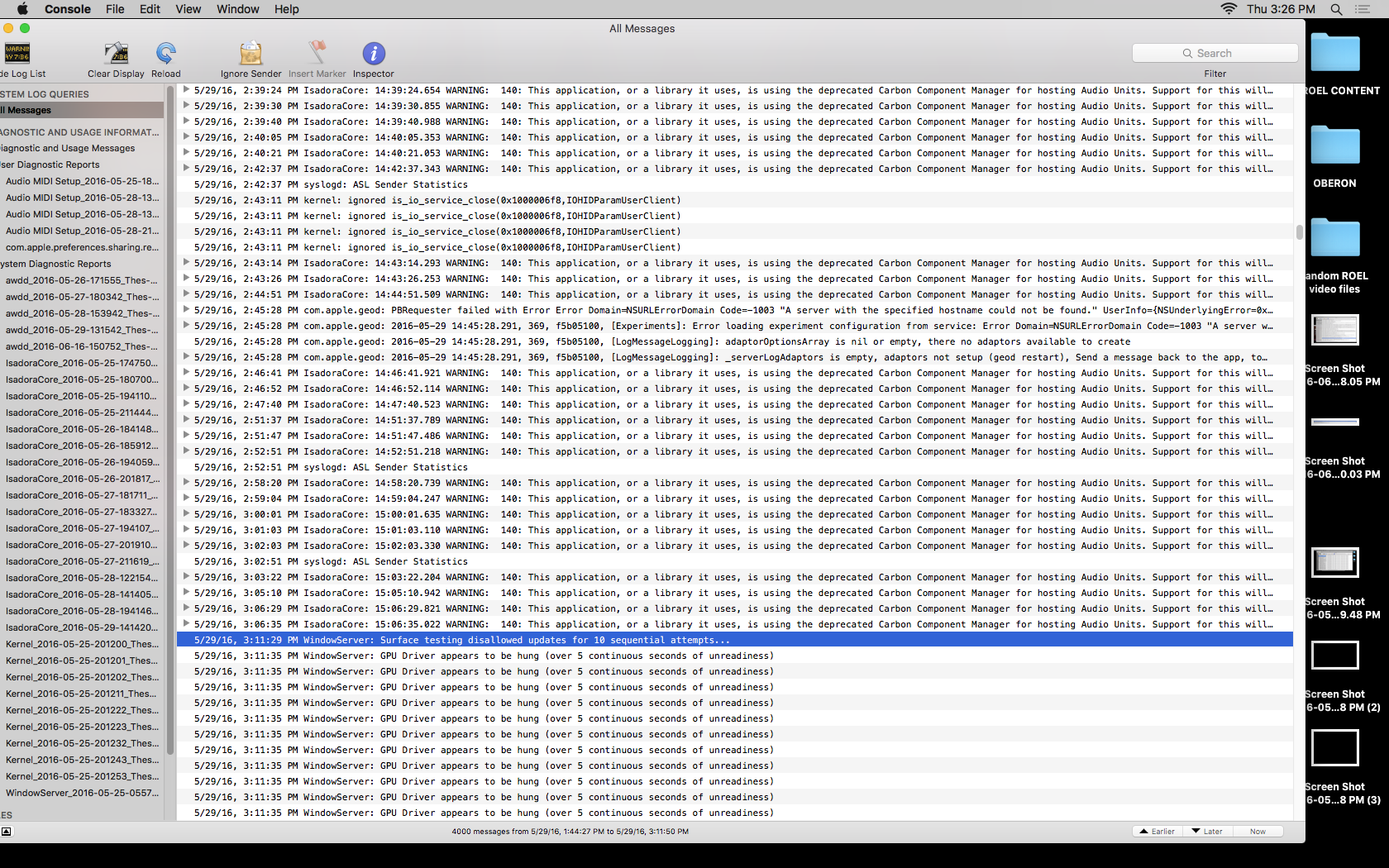Open the OBERON desktop folder
Image resolution: width=1389 pixels, height=868 pixels.
[x=1334, y=145]
